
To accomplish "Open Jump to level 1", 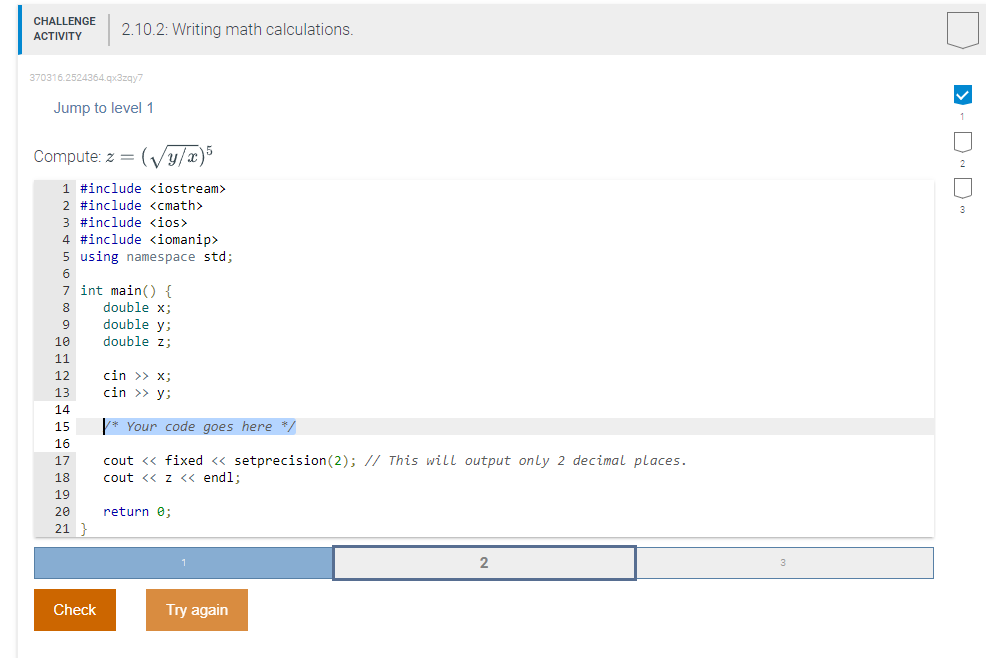I will [x=101, y=107].
